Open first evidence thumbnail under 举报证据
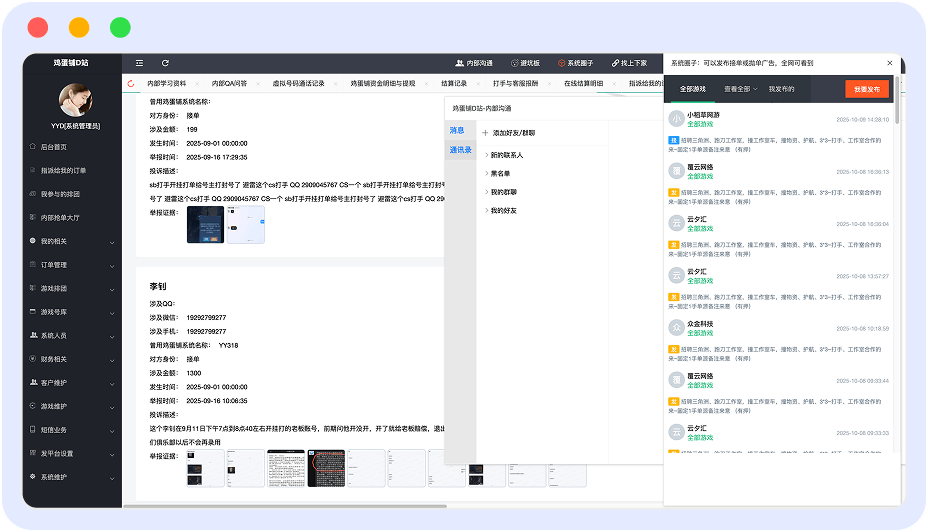 click(x=205, y=225)
